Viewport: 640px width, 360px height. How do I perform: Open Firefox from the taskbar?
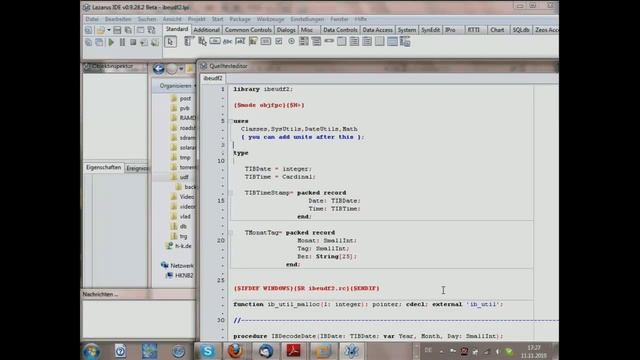(x=235, y=351)
